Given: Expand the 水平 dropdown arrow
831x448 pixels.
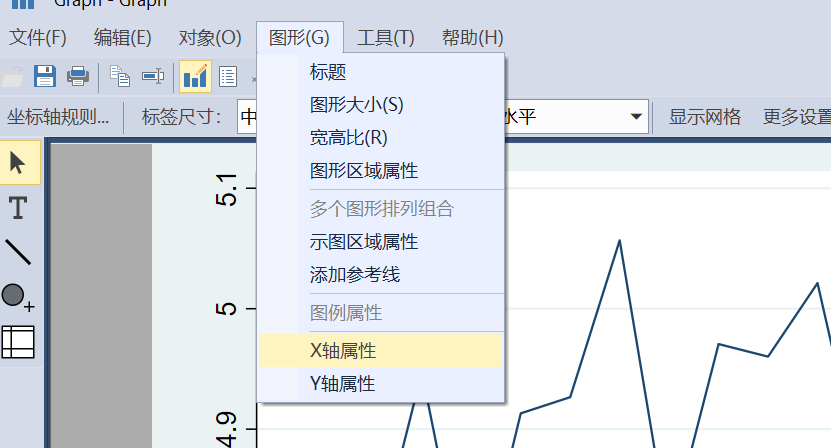Looking at the screenshot, I should (636, 117).
